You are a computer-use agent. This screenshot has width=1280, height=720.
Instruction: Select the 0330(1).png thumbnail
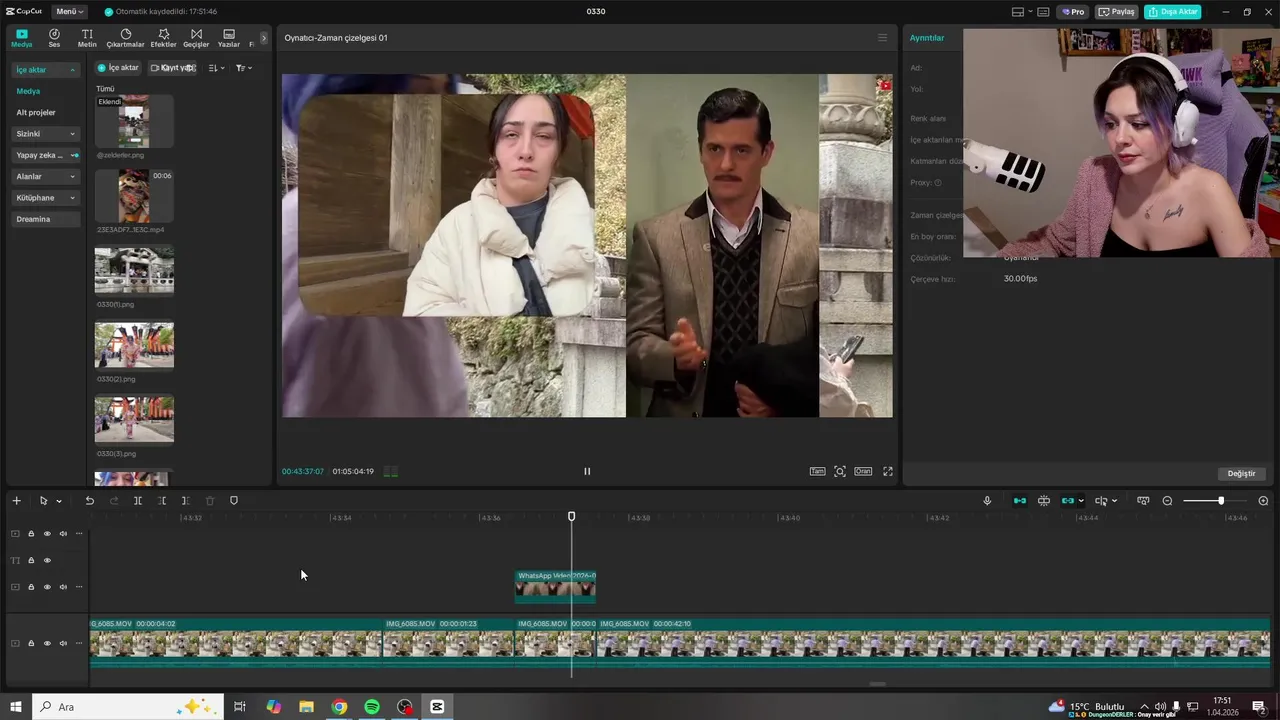click(x=134, y=271)
